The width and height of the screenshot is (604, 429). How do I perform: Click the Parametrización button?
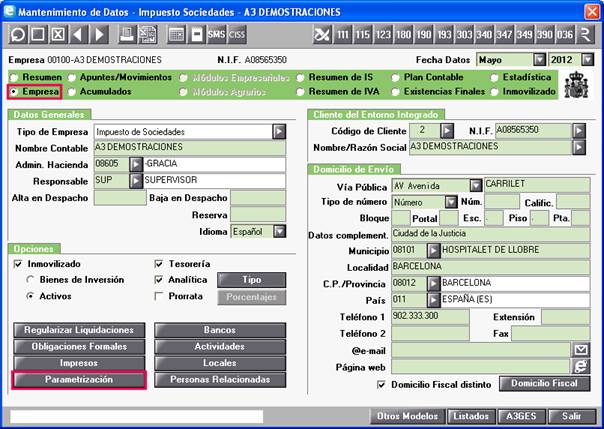79,380
